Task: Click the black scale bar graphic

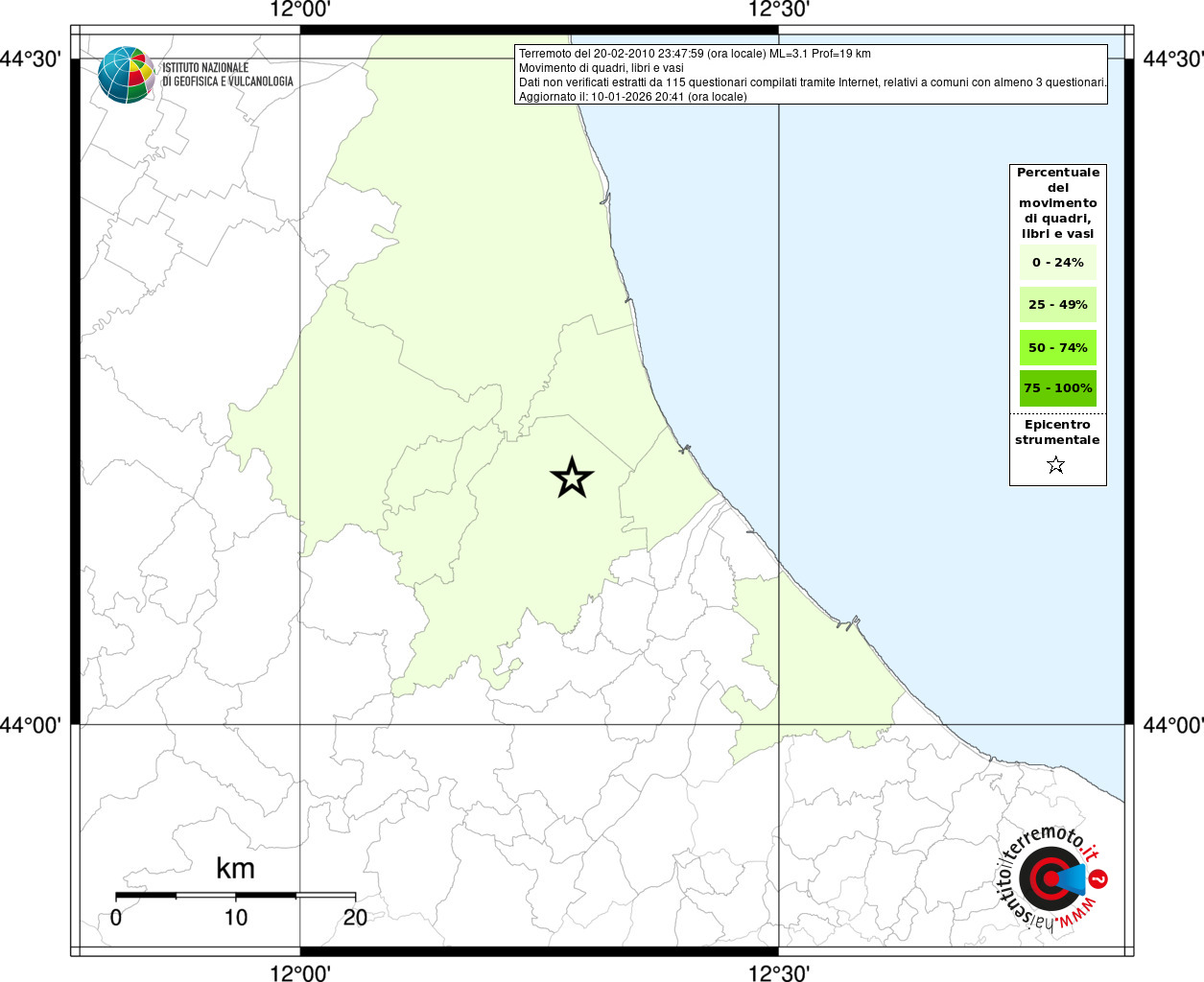Action: (236, 895)
